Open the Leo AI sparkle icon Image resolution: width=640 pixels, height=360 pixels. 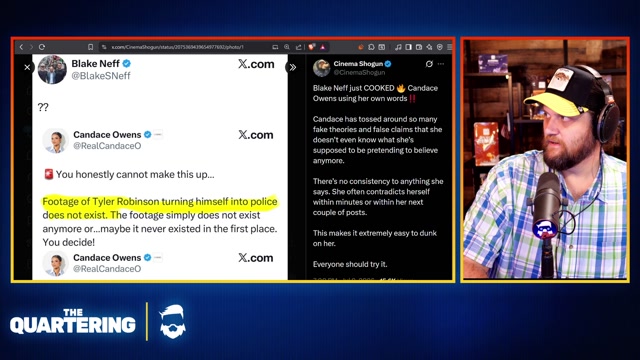click(x=429, y=47)
